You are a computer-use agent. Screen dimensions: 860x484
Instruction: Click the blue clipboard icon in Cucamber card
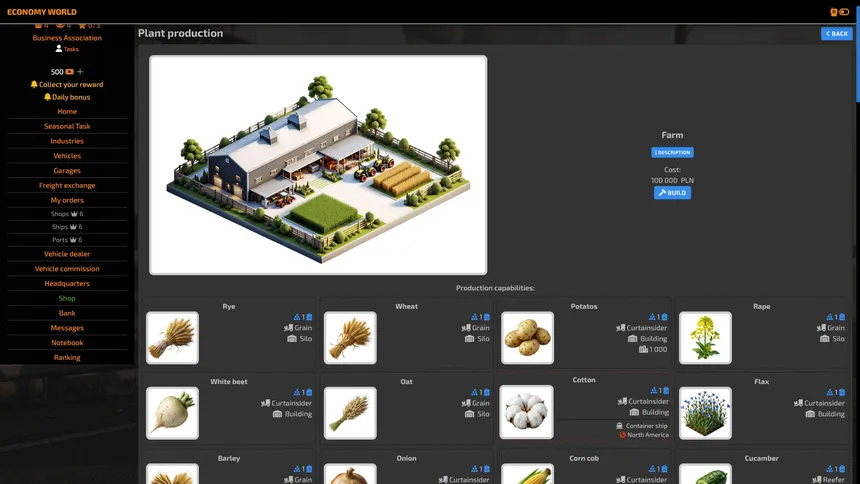click(842, 469)
